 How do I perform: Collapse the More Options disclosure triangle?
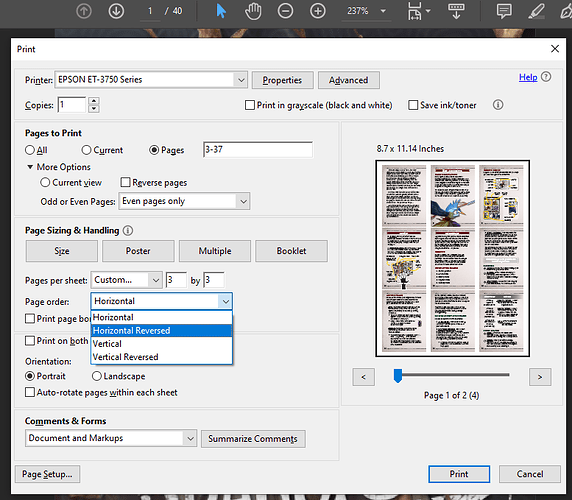coord(30,167)
